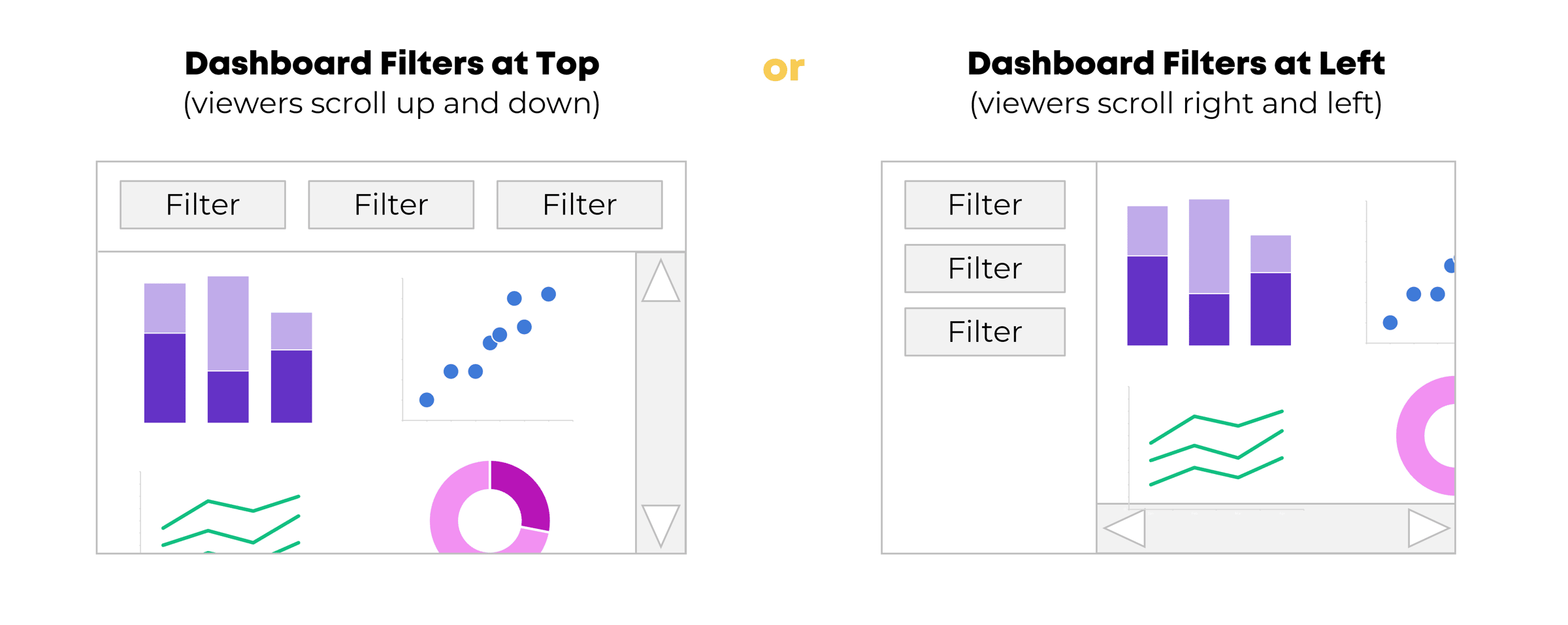Screen dimensions: 1568x625
Task: Click the horizontal scrollbar track in right dashboard
Action: (x=1274, y=529)
